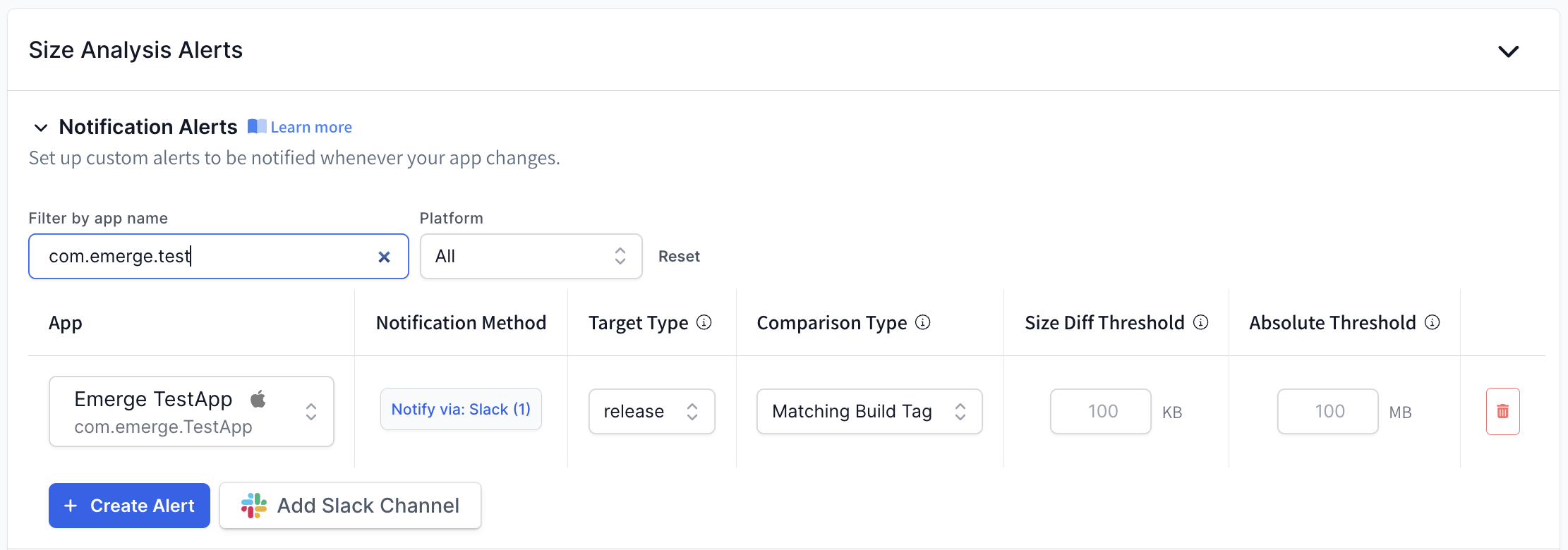Viewport: 1568px width, 550px height.
Task: Click the Add Slack Channel button
Action: (350, 506)
